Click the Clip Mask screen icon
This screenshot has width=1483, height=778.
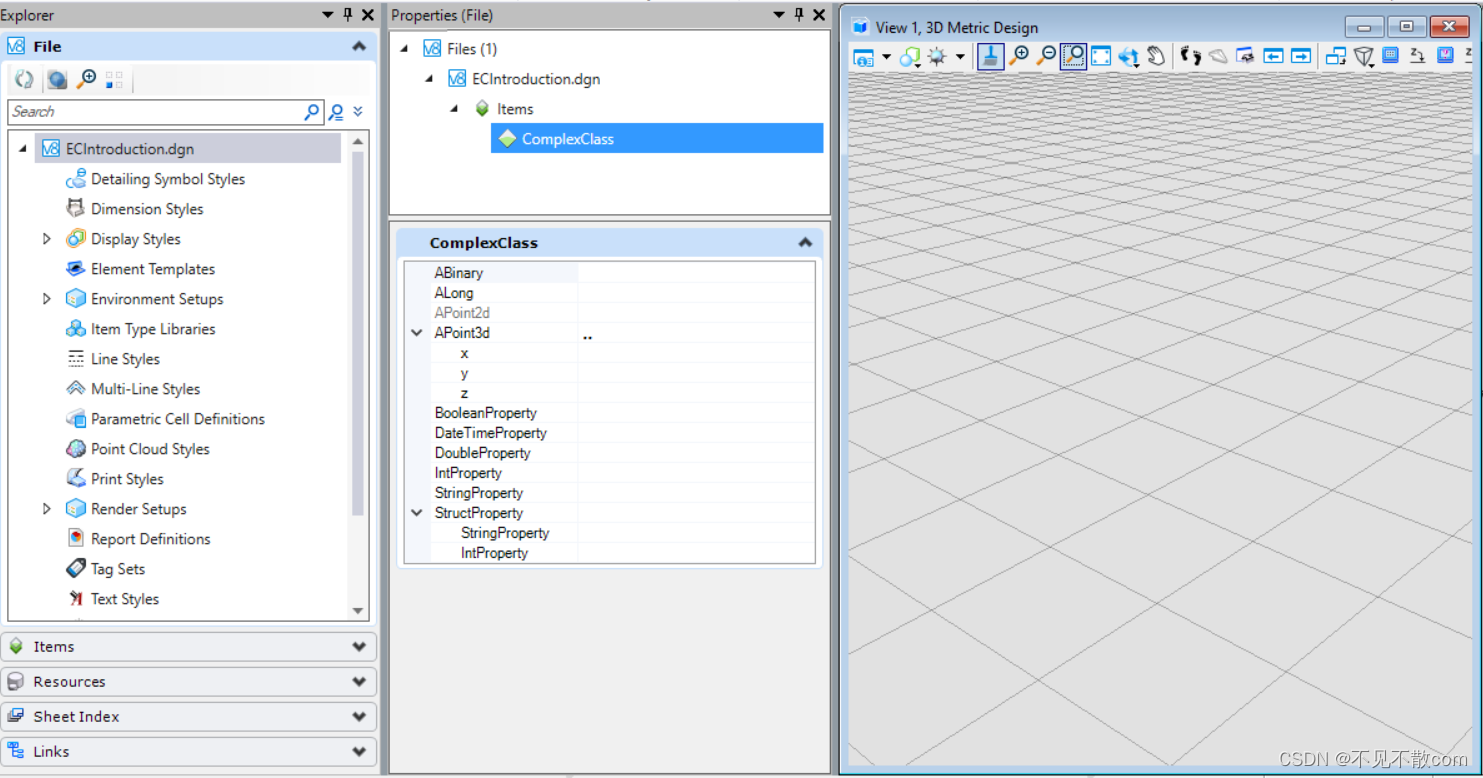click(x=1390, y=57)
